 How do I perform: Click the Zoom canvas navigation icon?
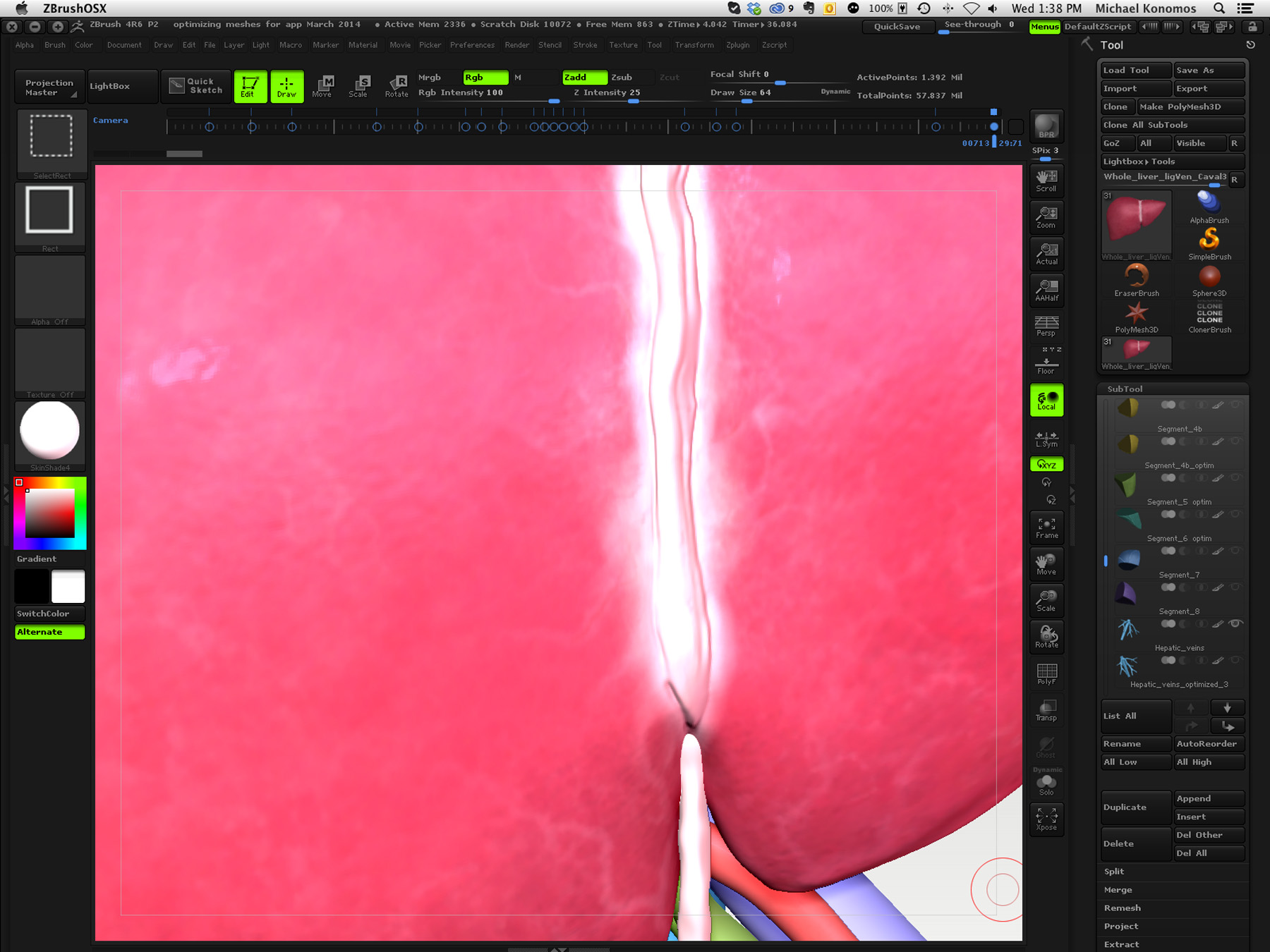[x=1046, y=217]
